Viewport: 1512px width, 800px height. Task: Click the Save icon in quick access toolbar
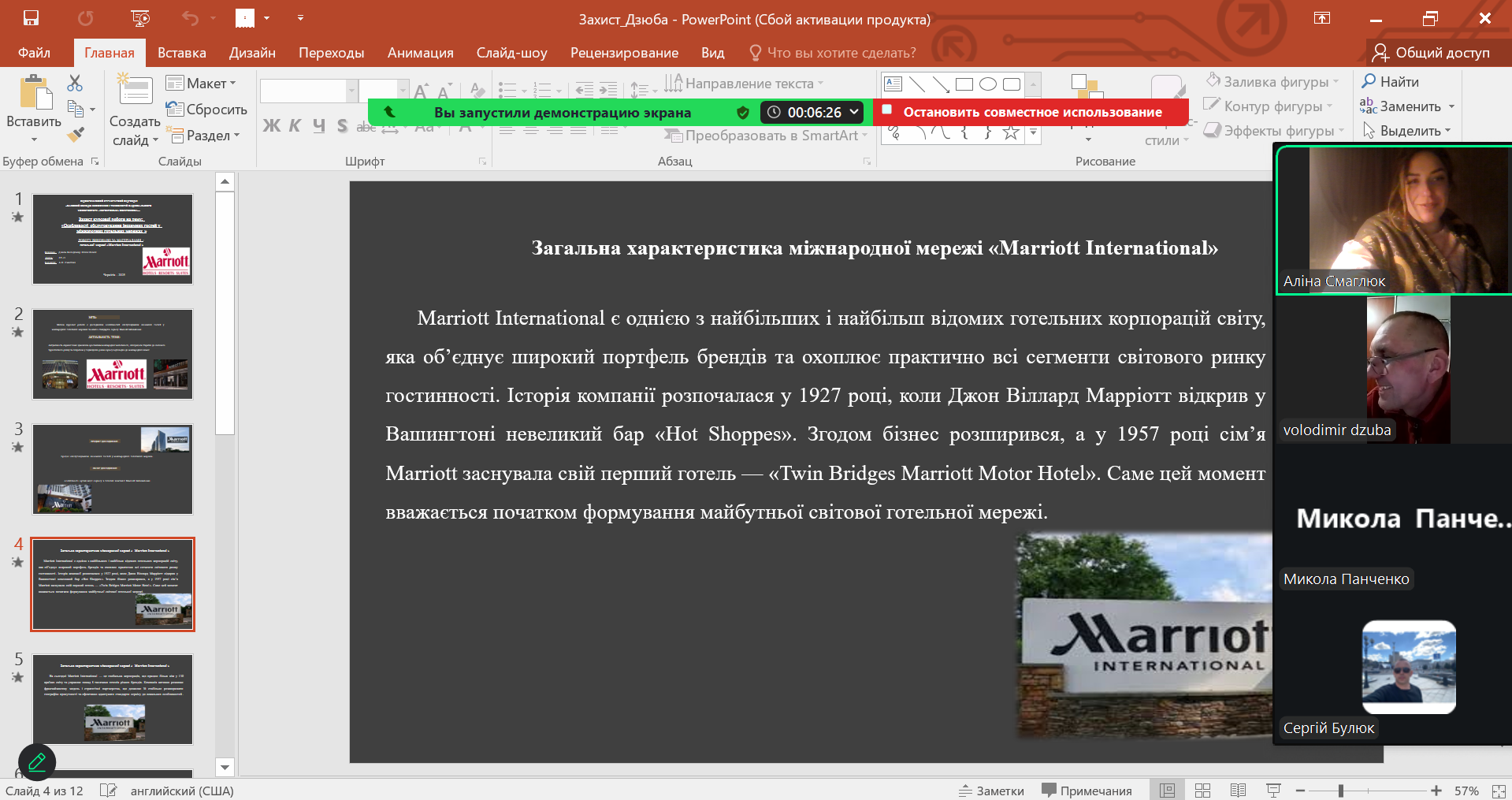click(x=31, y=18)
